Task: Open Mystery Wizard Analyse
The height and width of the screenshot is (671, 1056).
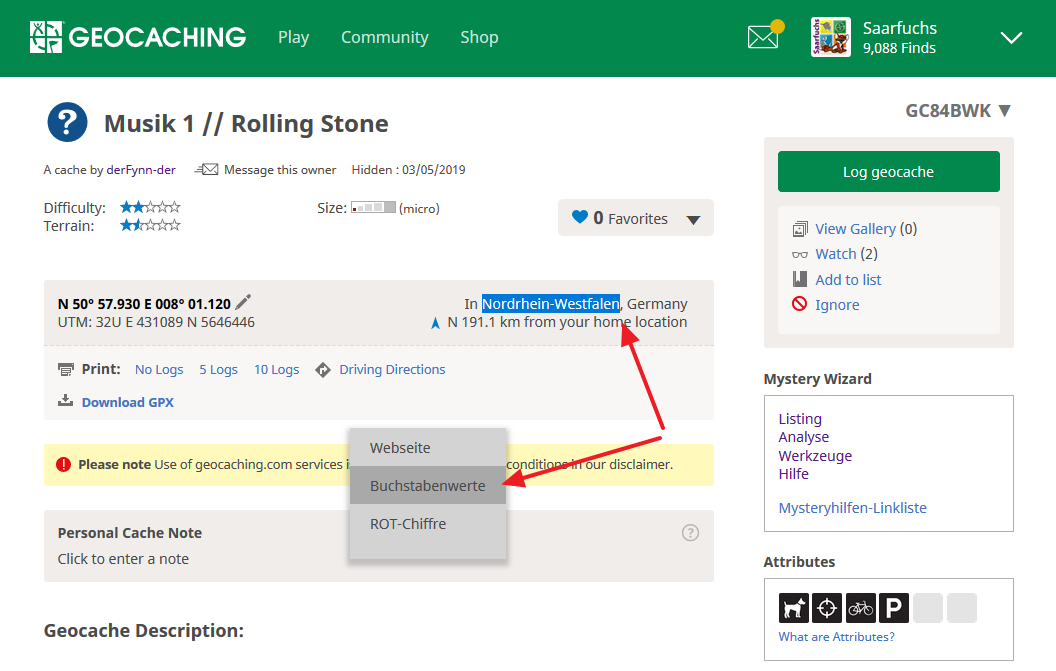Action: pyautogui.click(x=803, y=437)
